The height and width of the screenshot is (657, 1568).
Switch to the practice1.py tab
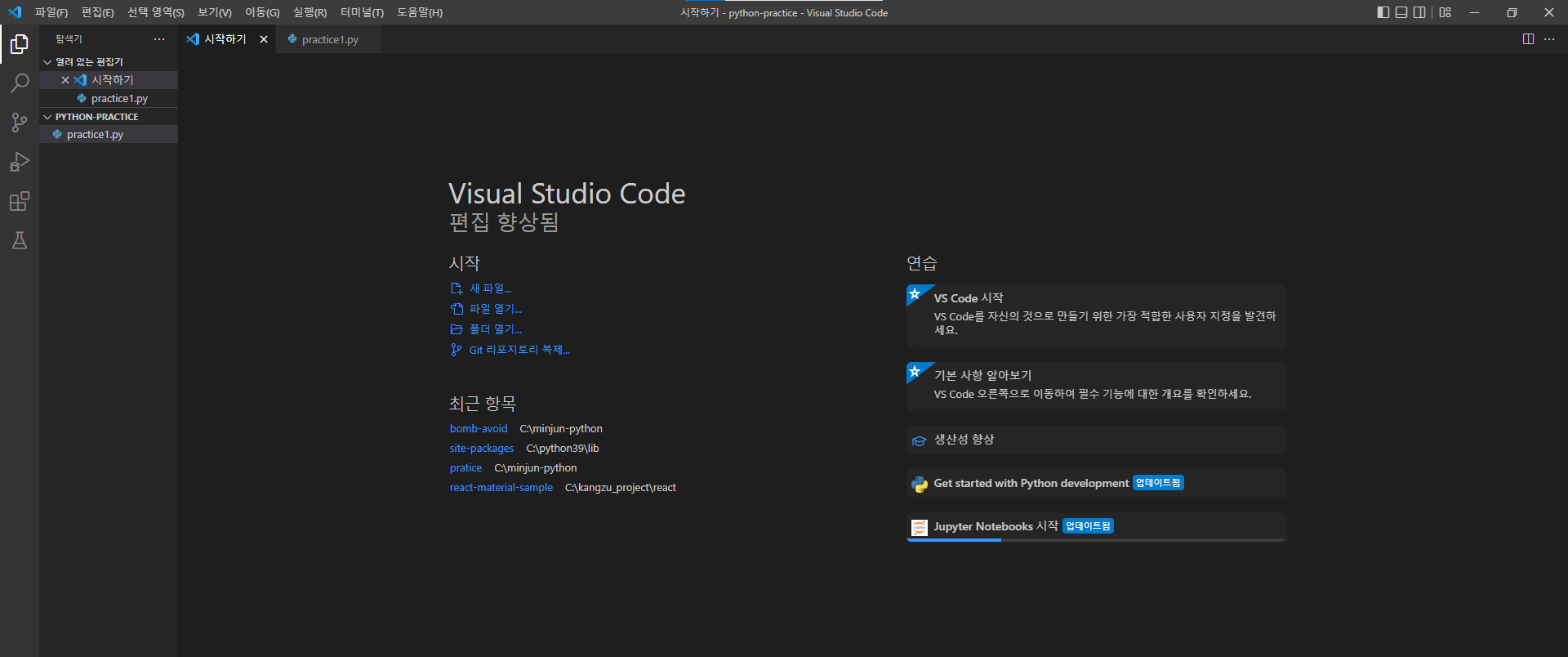[329, 39]
